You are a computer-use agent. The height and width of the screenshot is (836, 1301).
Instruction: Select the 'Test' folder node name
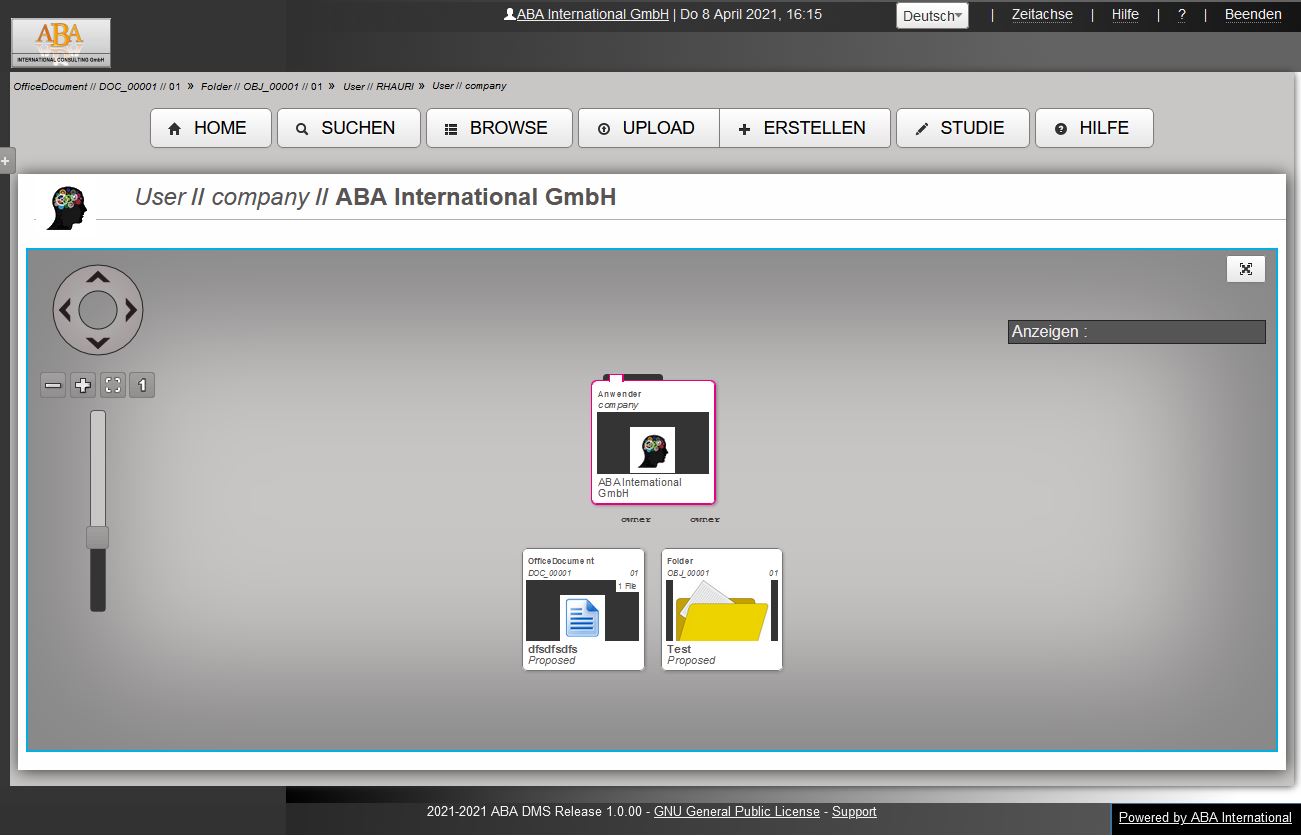click(x=679, y=649)
